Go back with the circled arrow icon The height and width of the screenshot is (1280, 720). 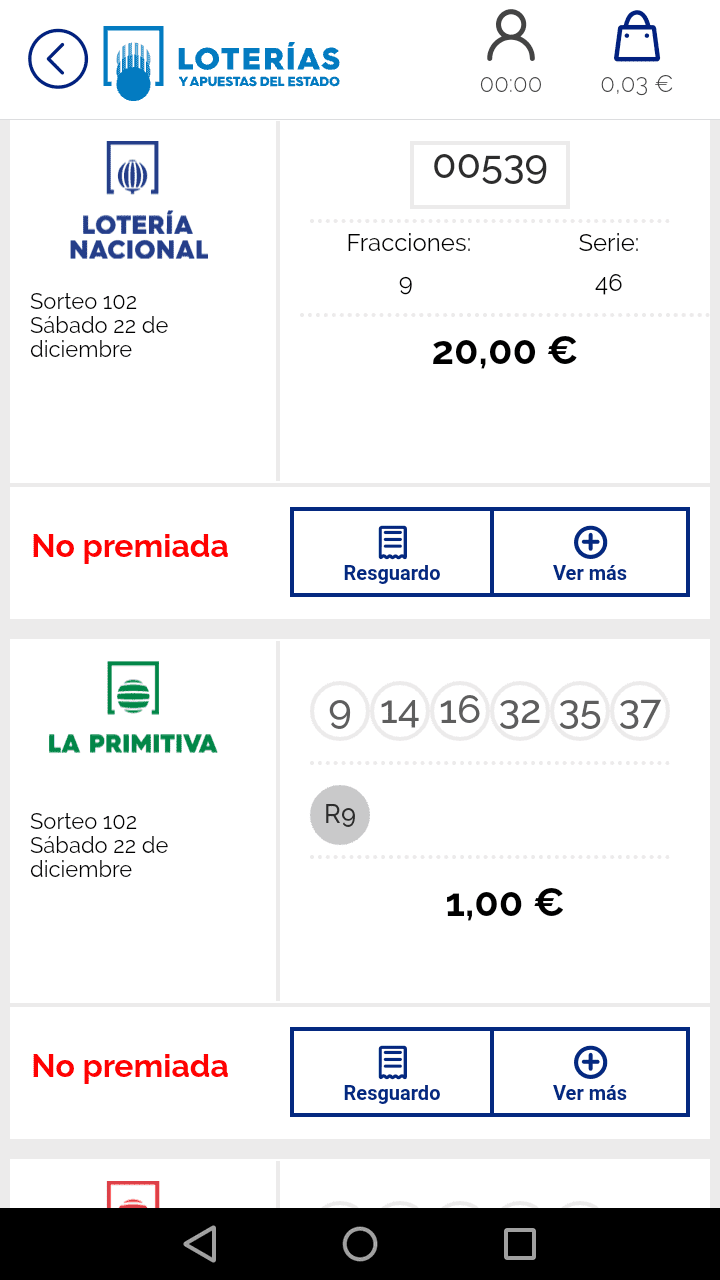click(x=58, y=59)
